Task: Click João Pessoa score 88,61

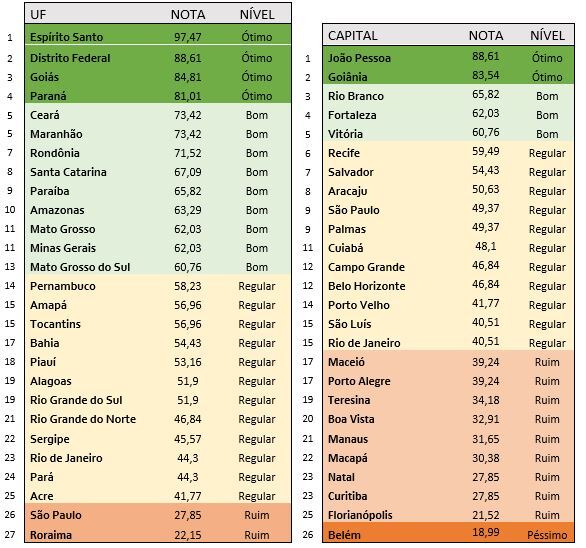Action: click(485, 56)
